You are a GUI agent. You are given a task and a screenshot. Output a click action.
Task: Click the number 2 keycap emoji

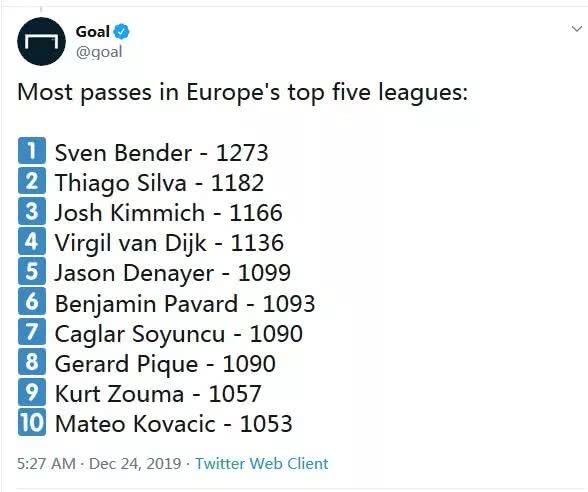coord(32,181)
